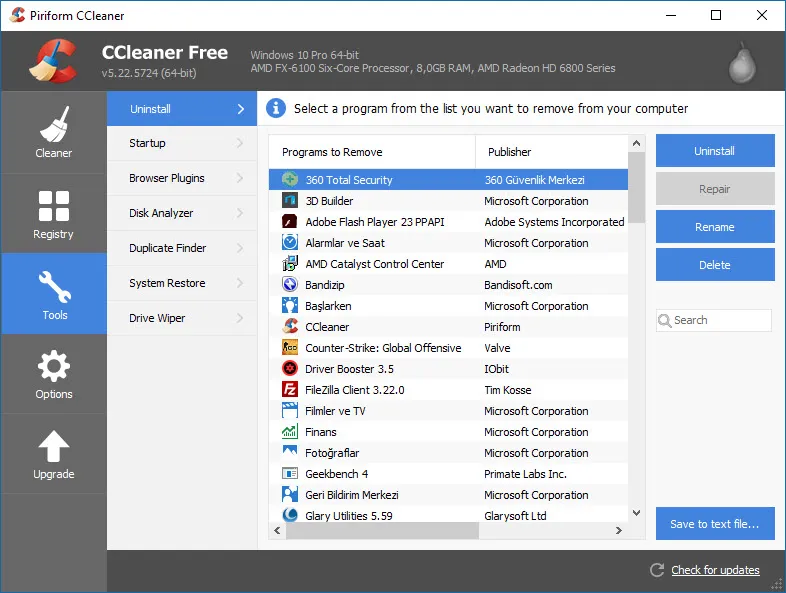786x593 pixels.
Task: Click the CCleaner logo in header
Action: point(54,61)
